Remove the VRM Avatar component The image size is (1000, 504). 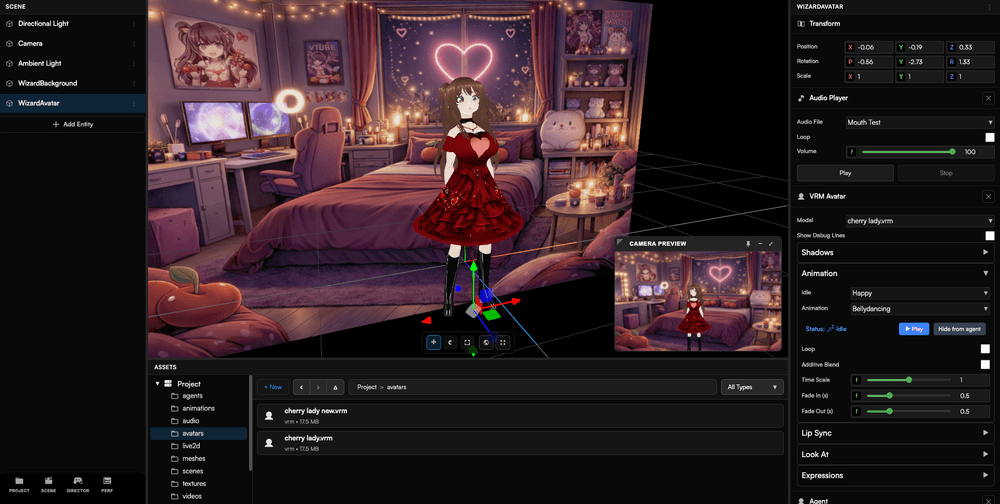(x=988, y=196)
